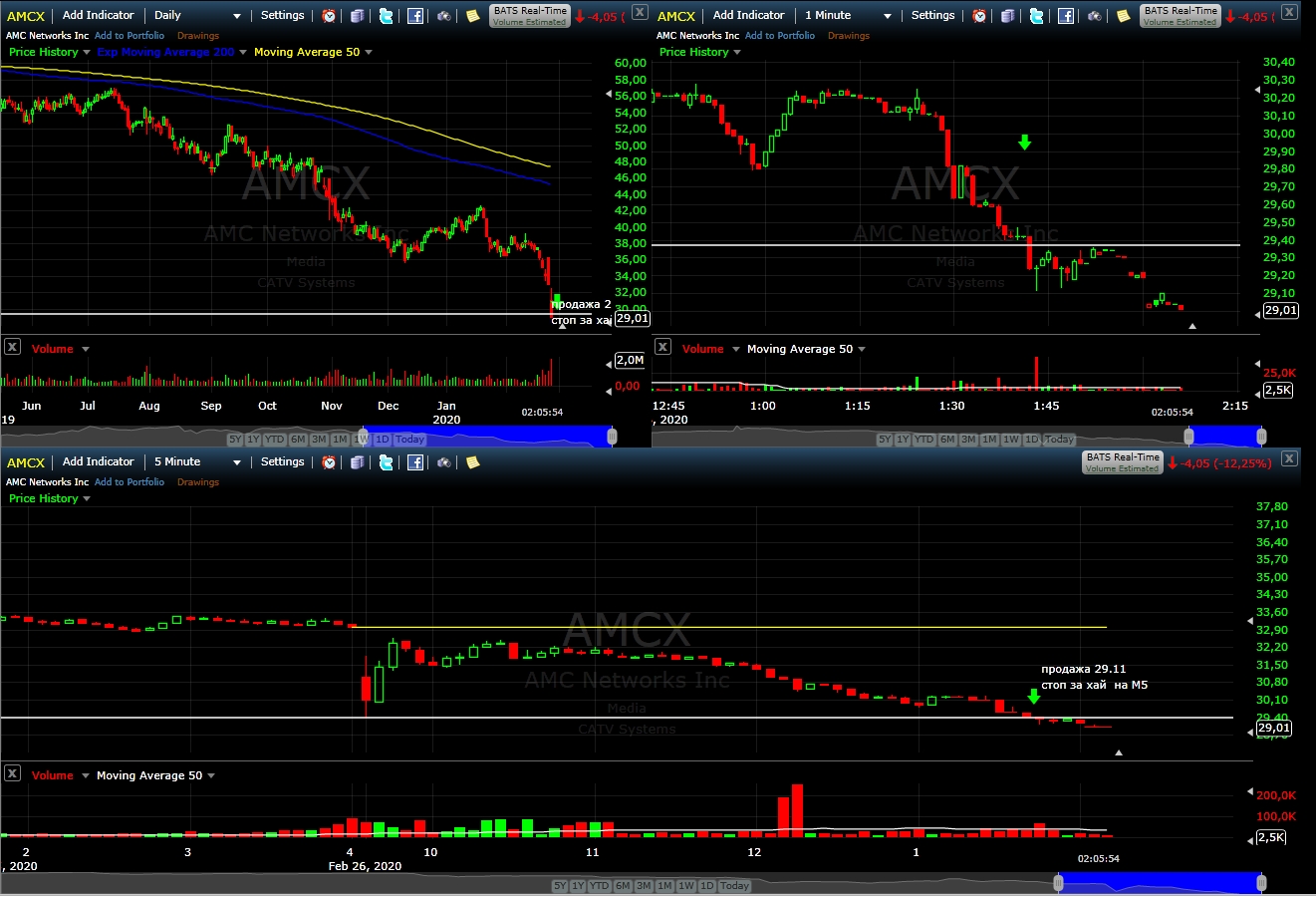Click 29,01 price label in 5 Minute chart
Viewport: 1316px width, 897px height.
coord(1274,729)
